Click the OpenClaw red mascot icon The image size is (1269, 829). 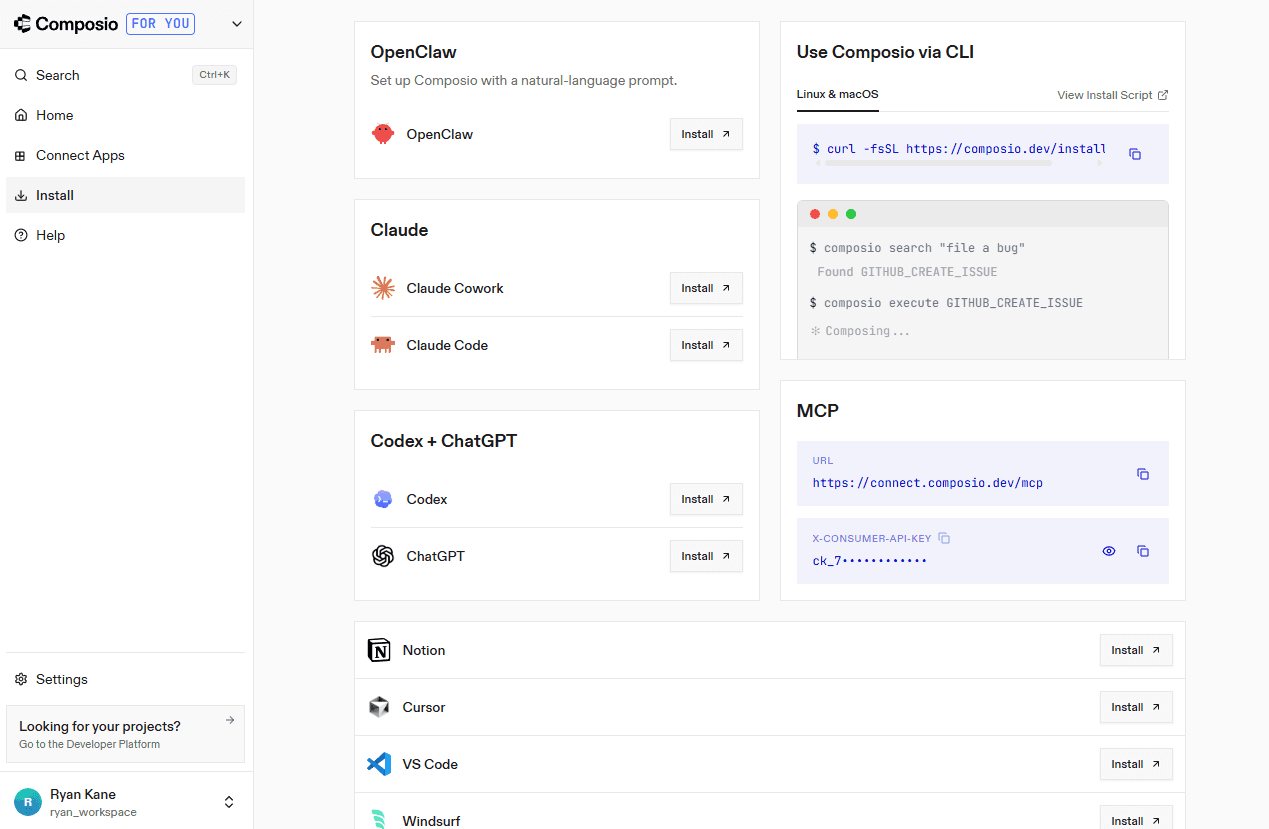click(x=383, y=134)
